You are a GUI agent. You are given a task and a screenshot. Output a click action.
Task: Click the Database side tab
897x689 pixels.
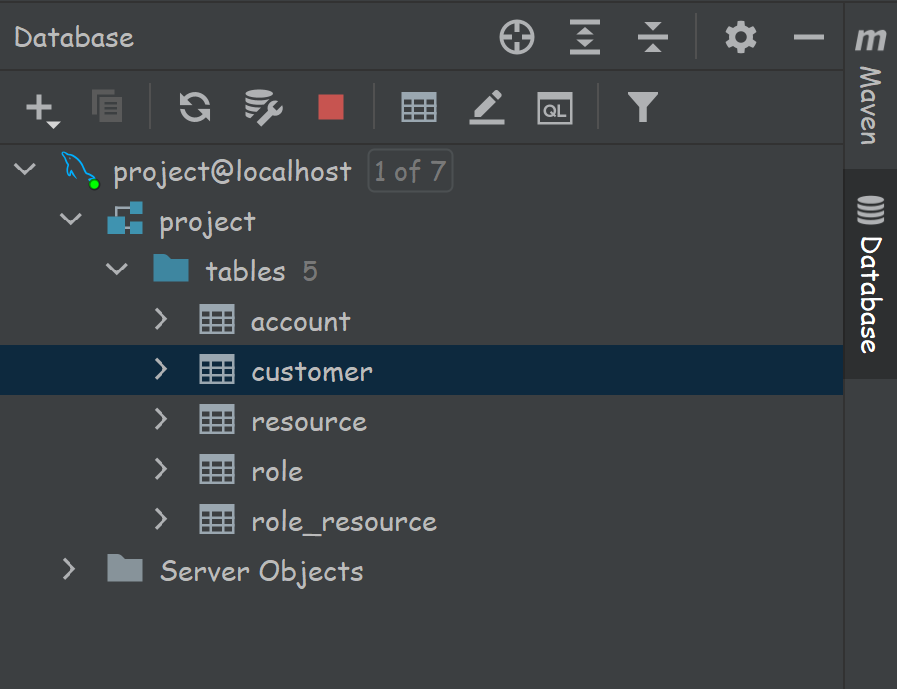pyautogui.click(x=870, y=275)
